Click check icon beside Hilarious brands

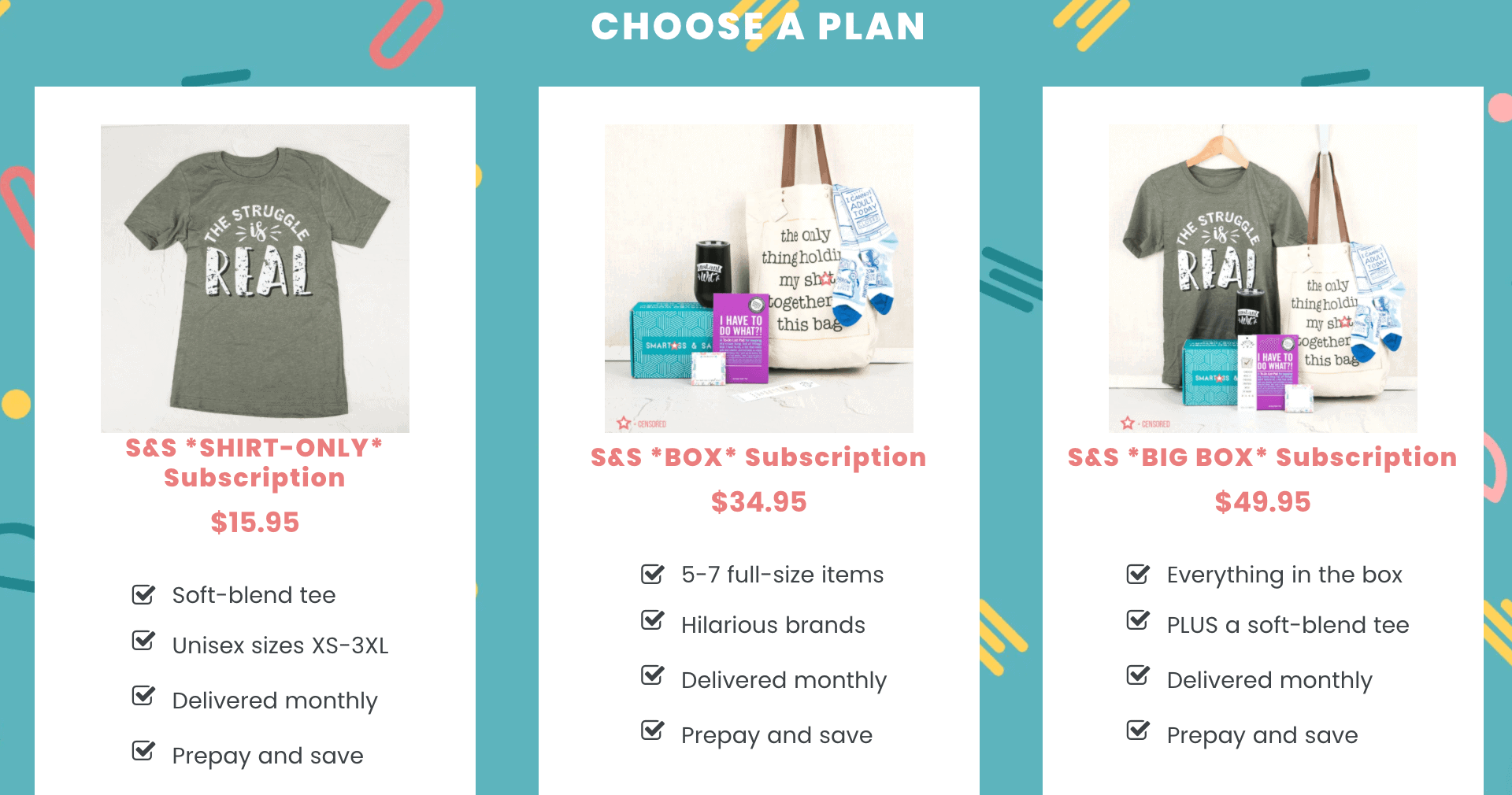coord(653,620)
